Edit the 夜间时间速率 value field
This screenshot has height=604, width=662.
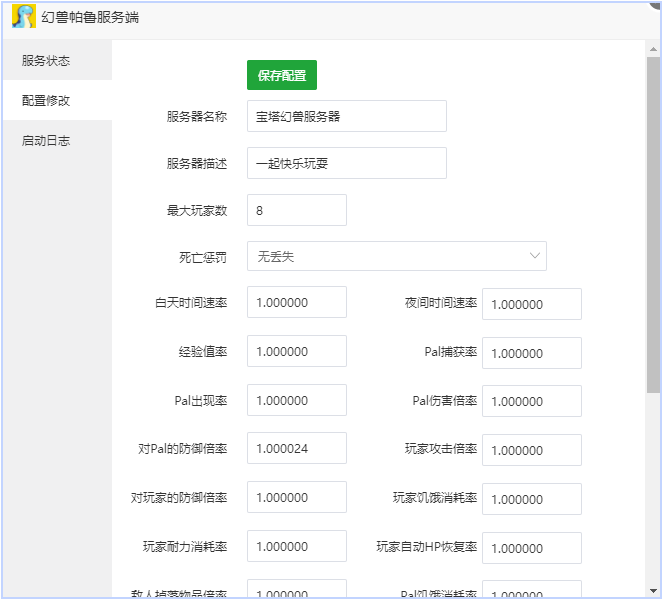[532, 304]
